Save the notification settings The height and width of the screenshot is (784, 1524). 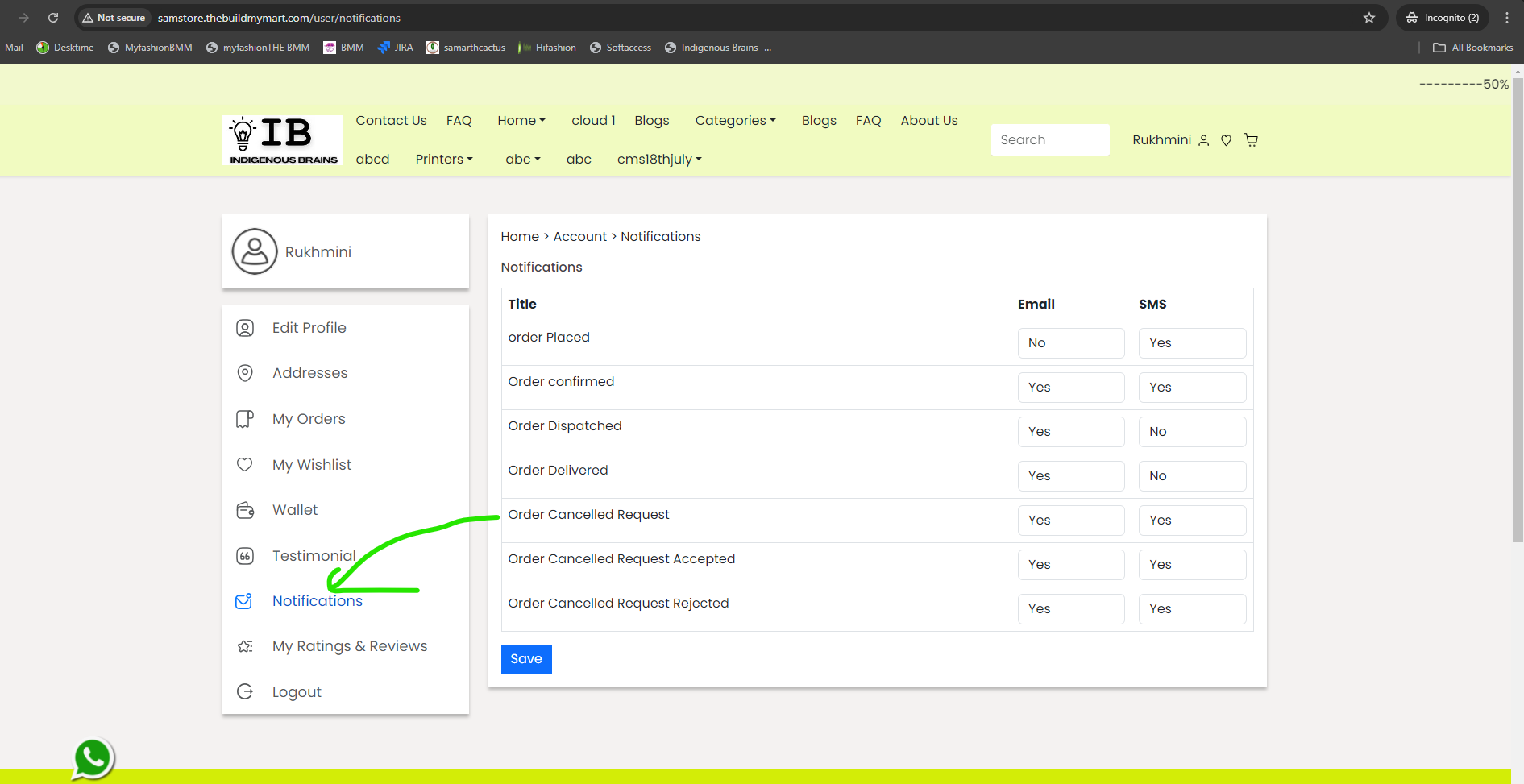526,659
